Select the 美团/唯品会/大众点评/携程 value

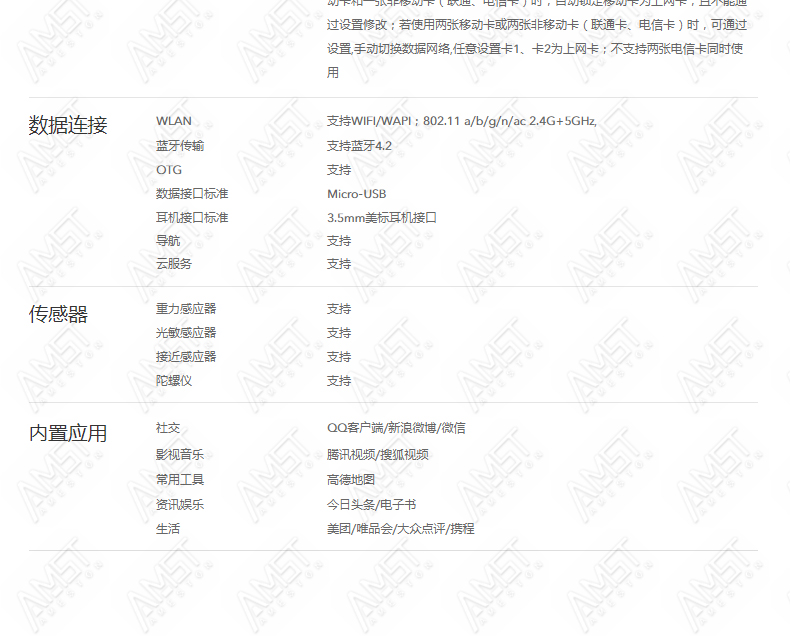click(x=401, y=529)
